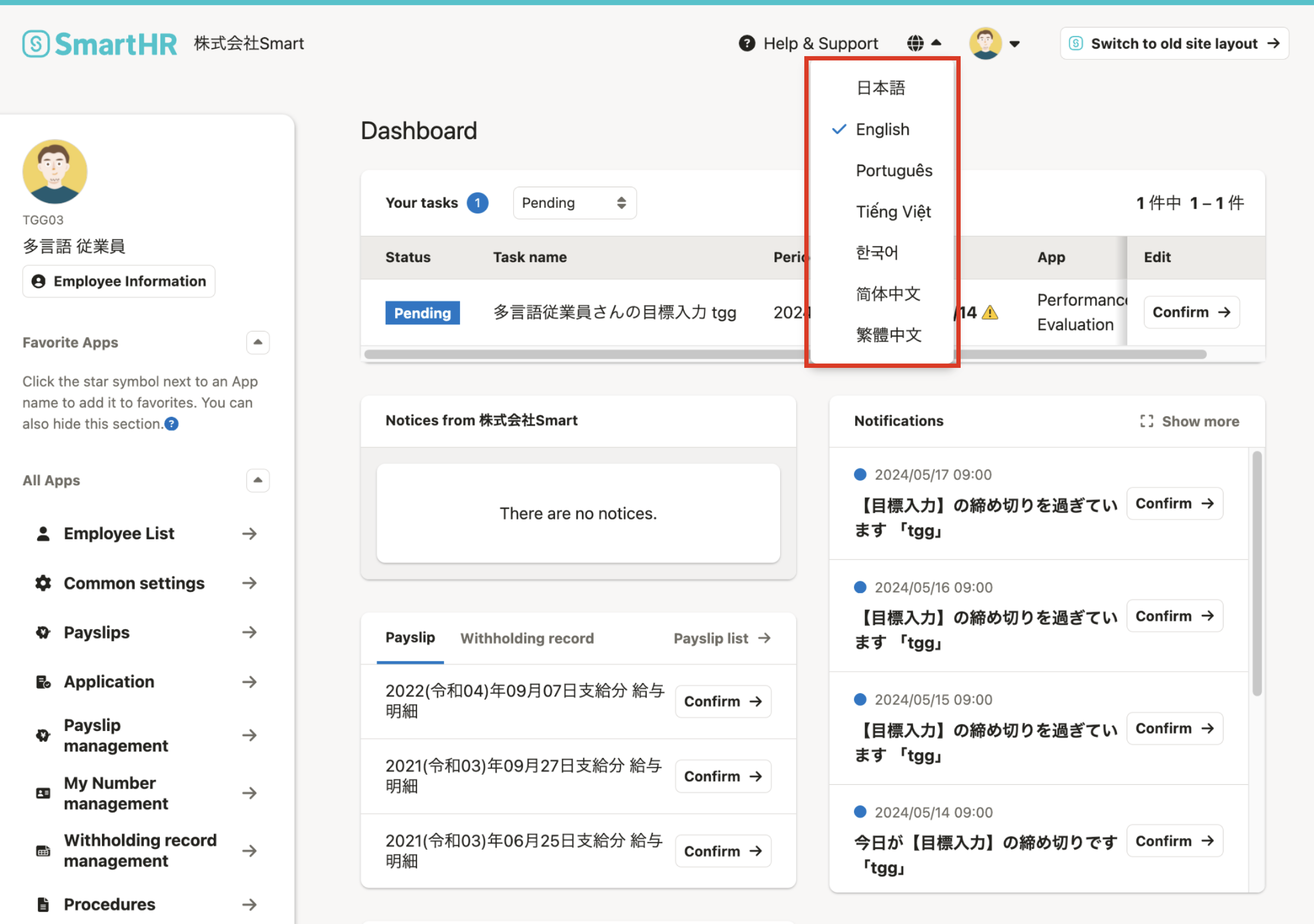Confirm the 2024/05/17 09:00 notification
This screenshot has height=924, width=1314.
(1175, 503)
